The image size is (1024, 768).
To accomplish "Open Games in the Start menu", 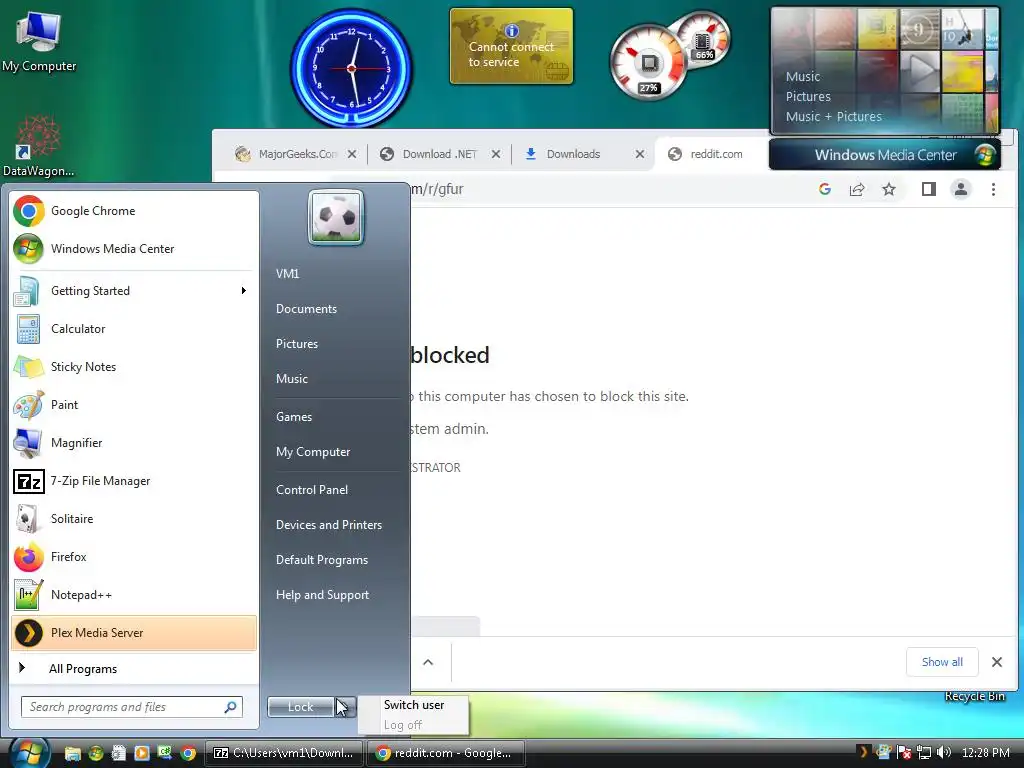I will click(294, 417).
